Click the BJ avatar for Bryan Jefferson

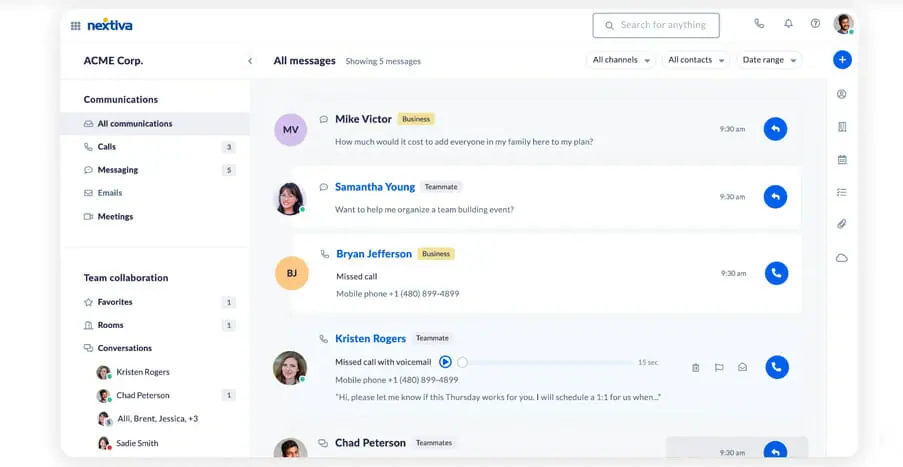(292, 273)
